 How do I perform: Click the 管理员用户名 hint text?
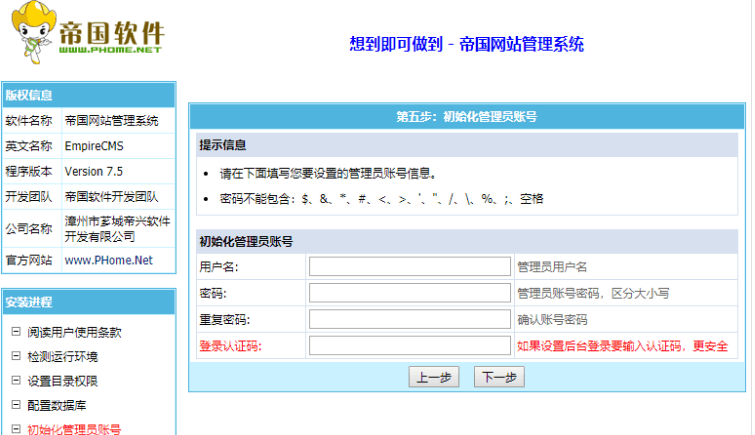click(552, 267)
